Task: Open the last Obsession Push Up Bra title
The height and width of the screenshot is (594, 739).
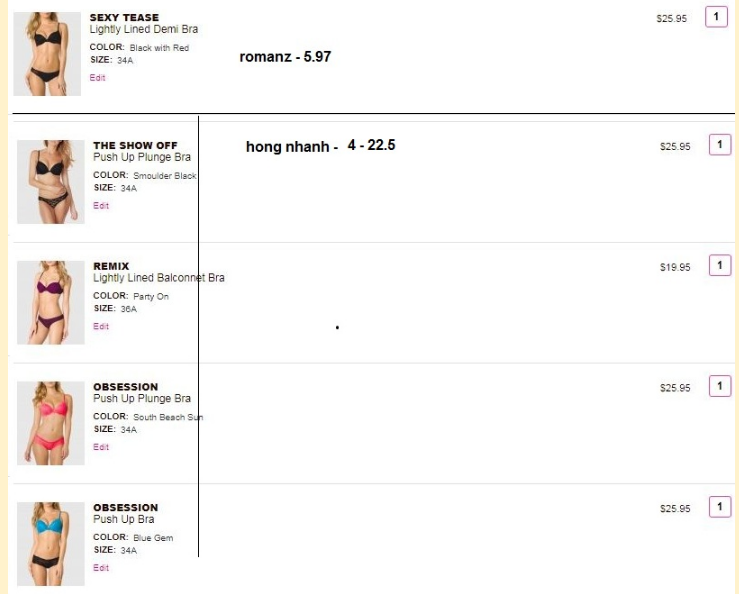Action: (126, 508)
